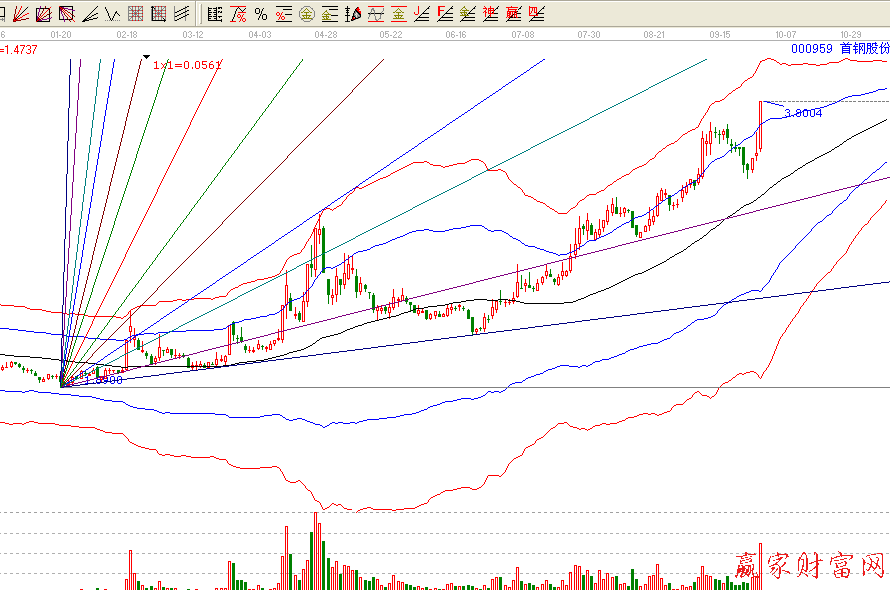
Task: Click the three parallel lines tool
Action: [181, 14]
